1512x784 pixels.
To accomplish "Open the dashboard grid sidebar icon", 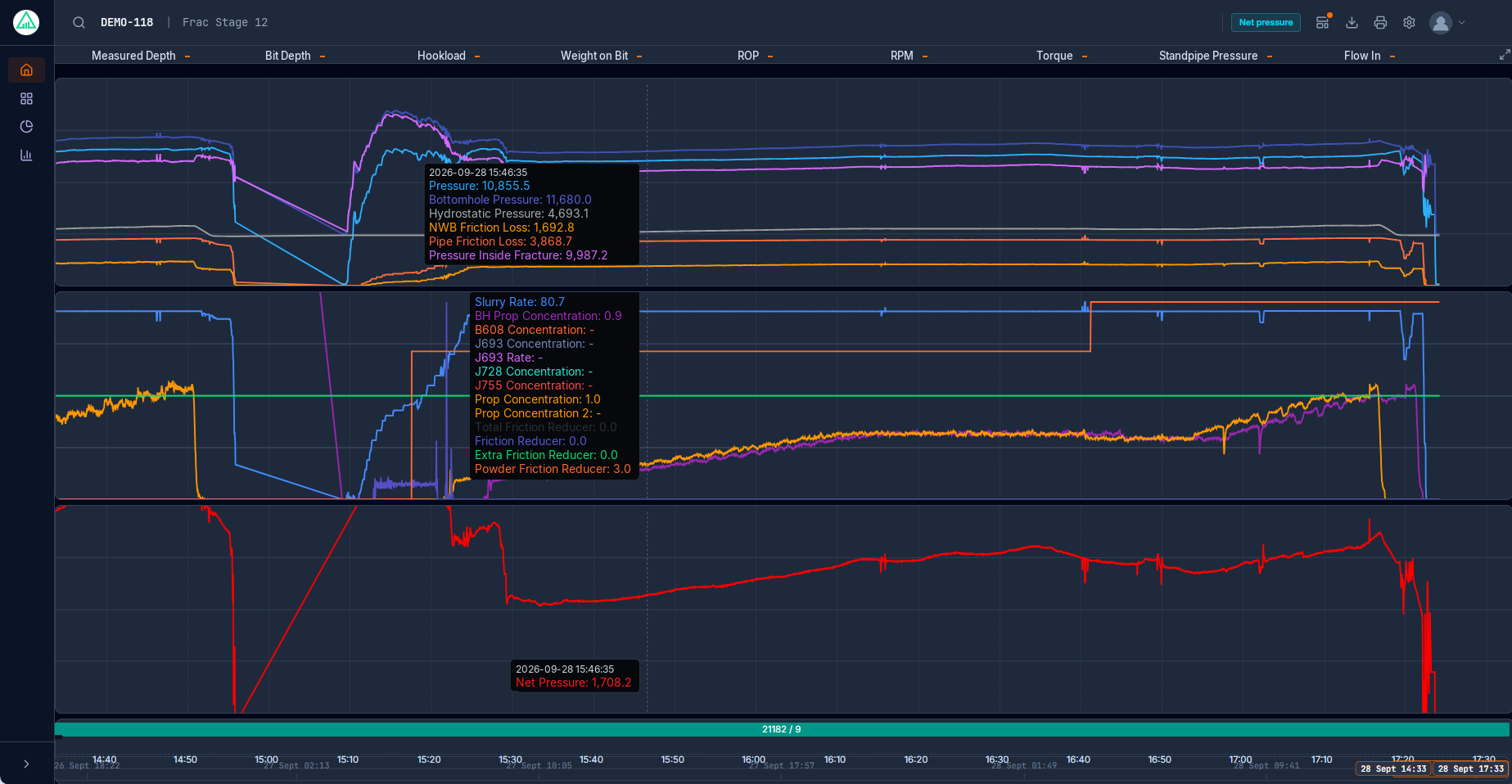I will point(26,98).
